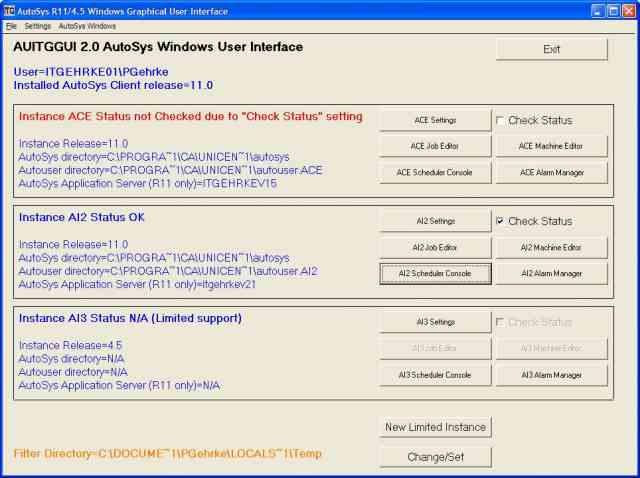Open the Settings menu

[38, 26]
